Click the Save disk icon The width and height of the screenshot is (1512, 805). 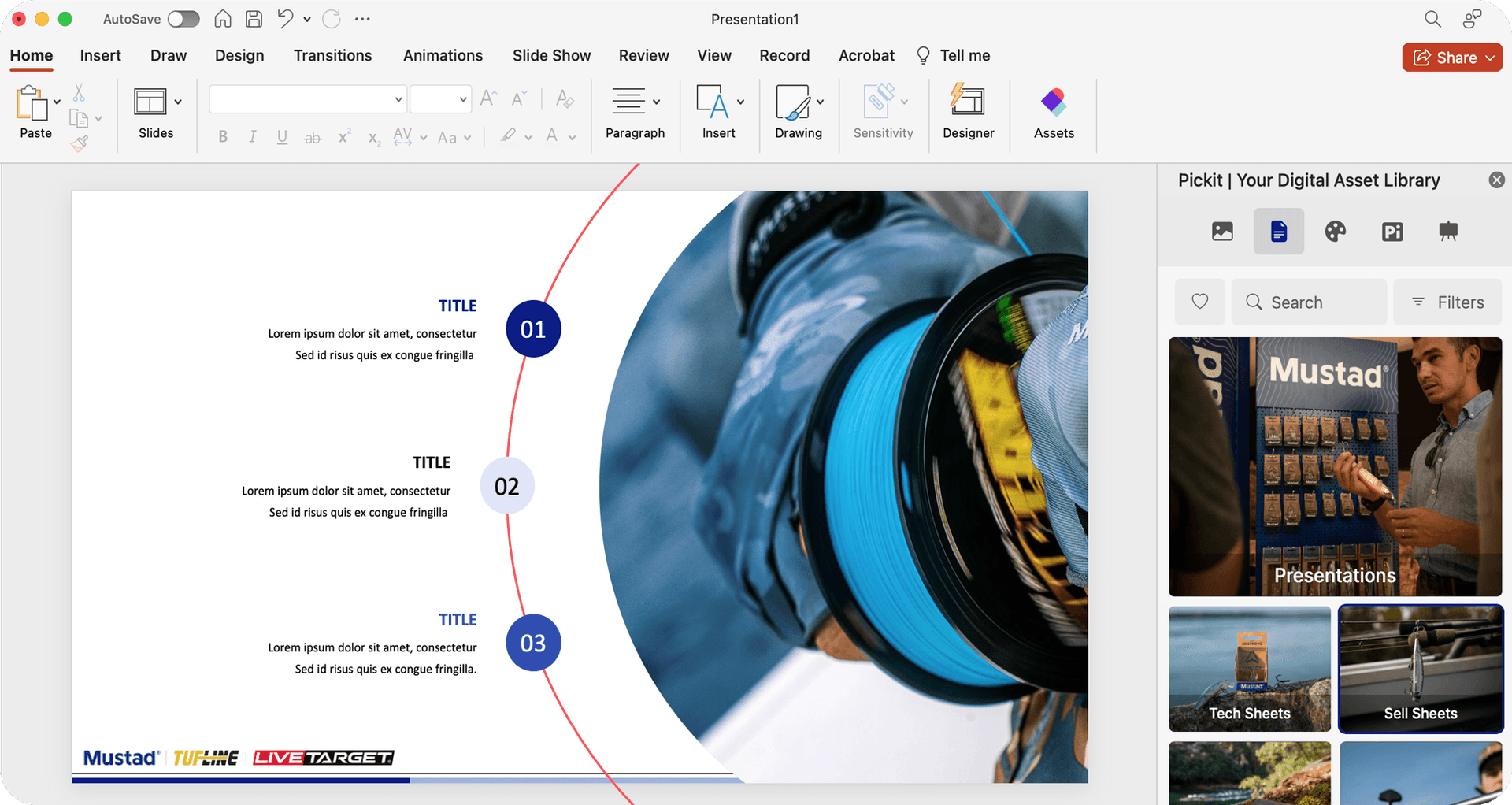[x=254, y=19]
